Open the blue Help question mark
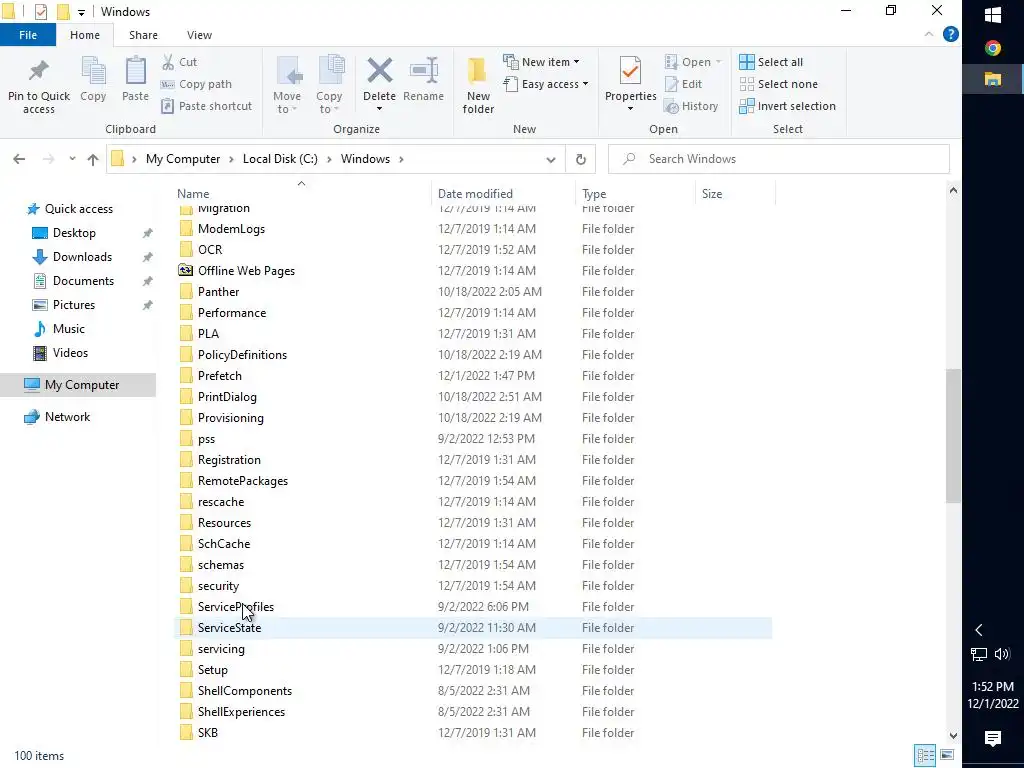The width and height of the screenshot is (1024, 768). 951,35
